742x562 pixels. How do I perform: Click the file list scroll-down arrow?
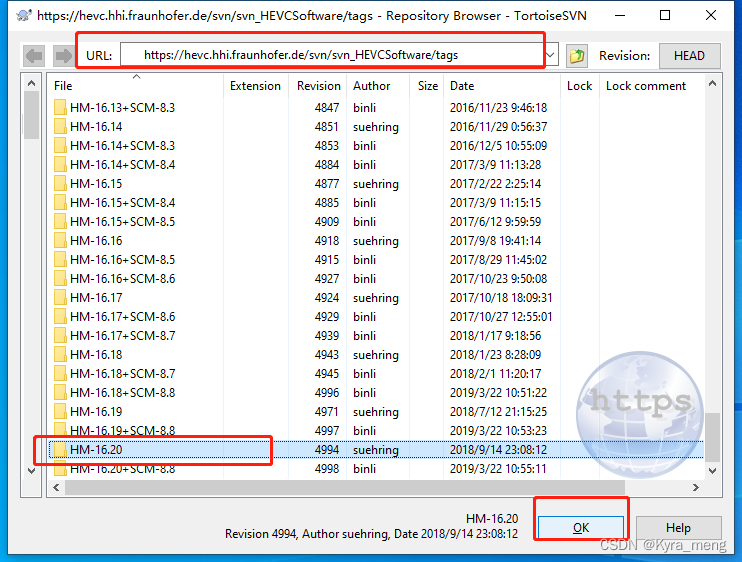[x=712, y=471]
